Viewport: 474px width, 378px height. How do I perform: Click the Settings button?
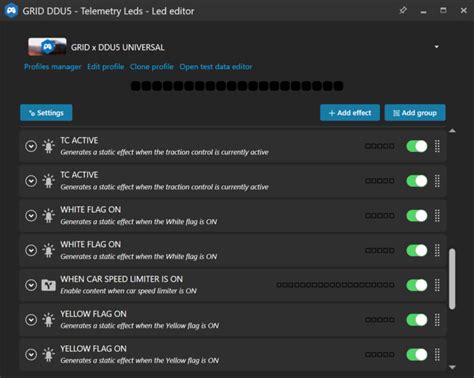(46, 113)
